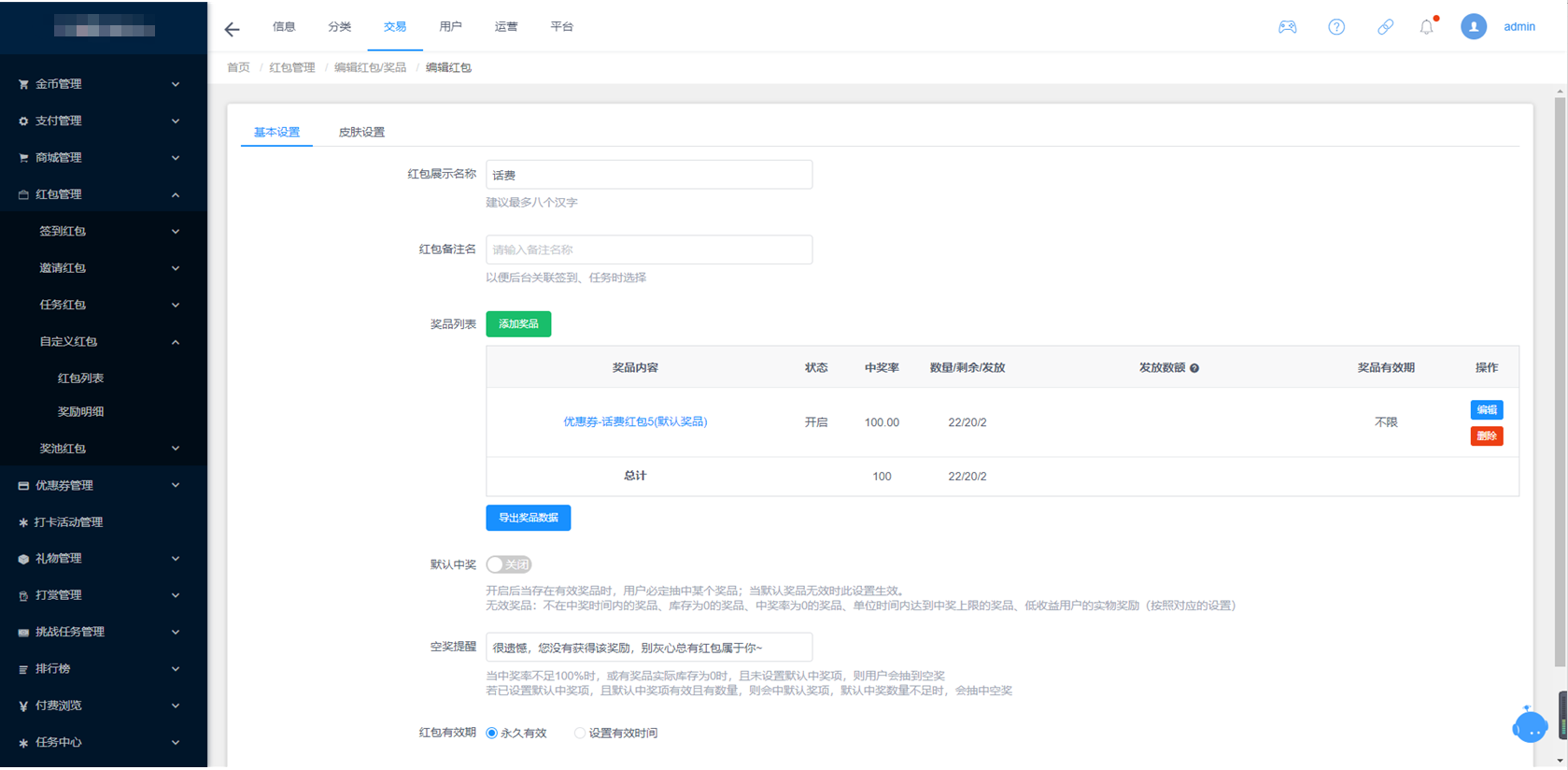Click the 任务中心 sidebar icon
Viewport: 1568px width, 770px height.
pos(23,743)
